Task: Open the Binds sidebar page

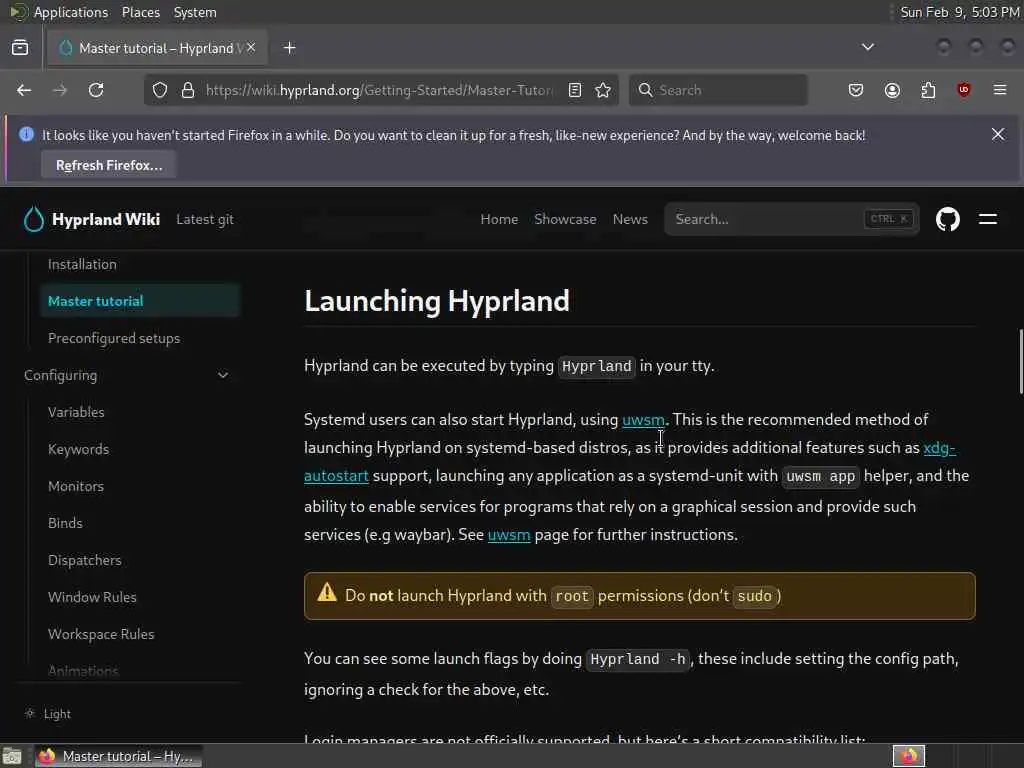Action: coord(65,523)
